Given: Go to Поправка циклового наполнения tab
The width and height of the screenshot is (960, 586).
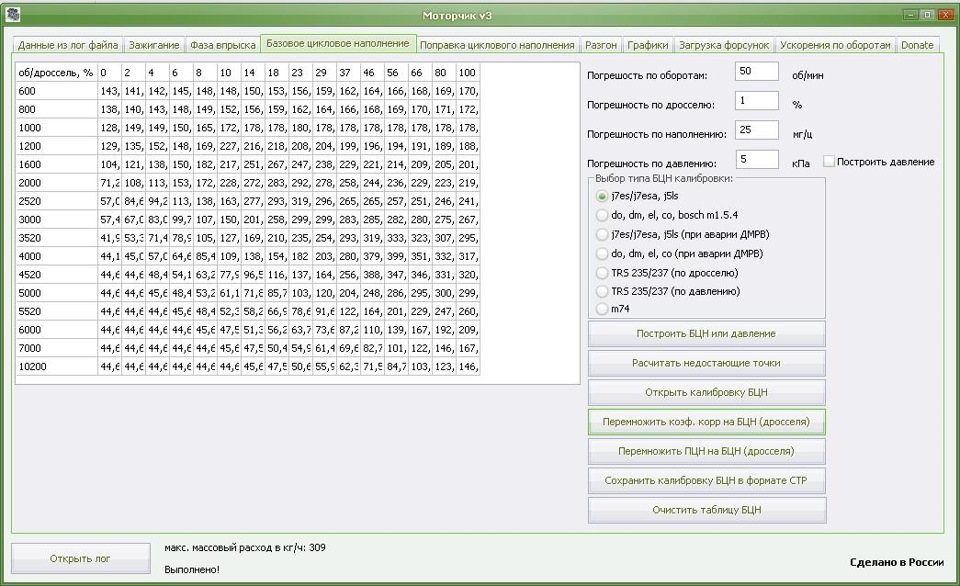Looking at the screenshot, I should pos(497,45).
